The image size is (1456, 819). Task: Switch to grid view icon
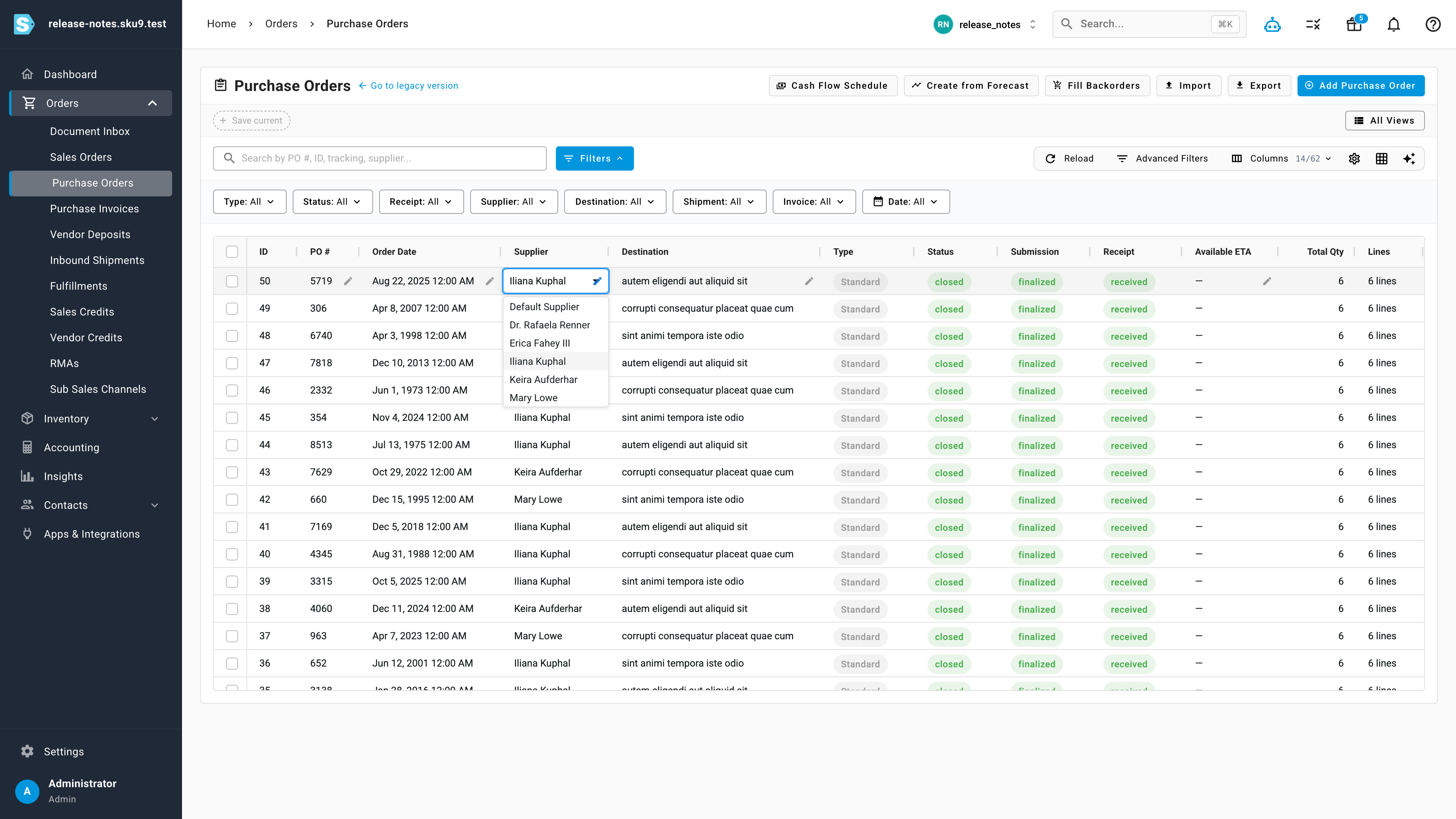point(1381,159)
